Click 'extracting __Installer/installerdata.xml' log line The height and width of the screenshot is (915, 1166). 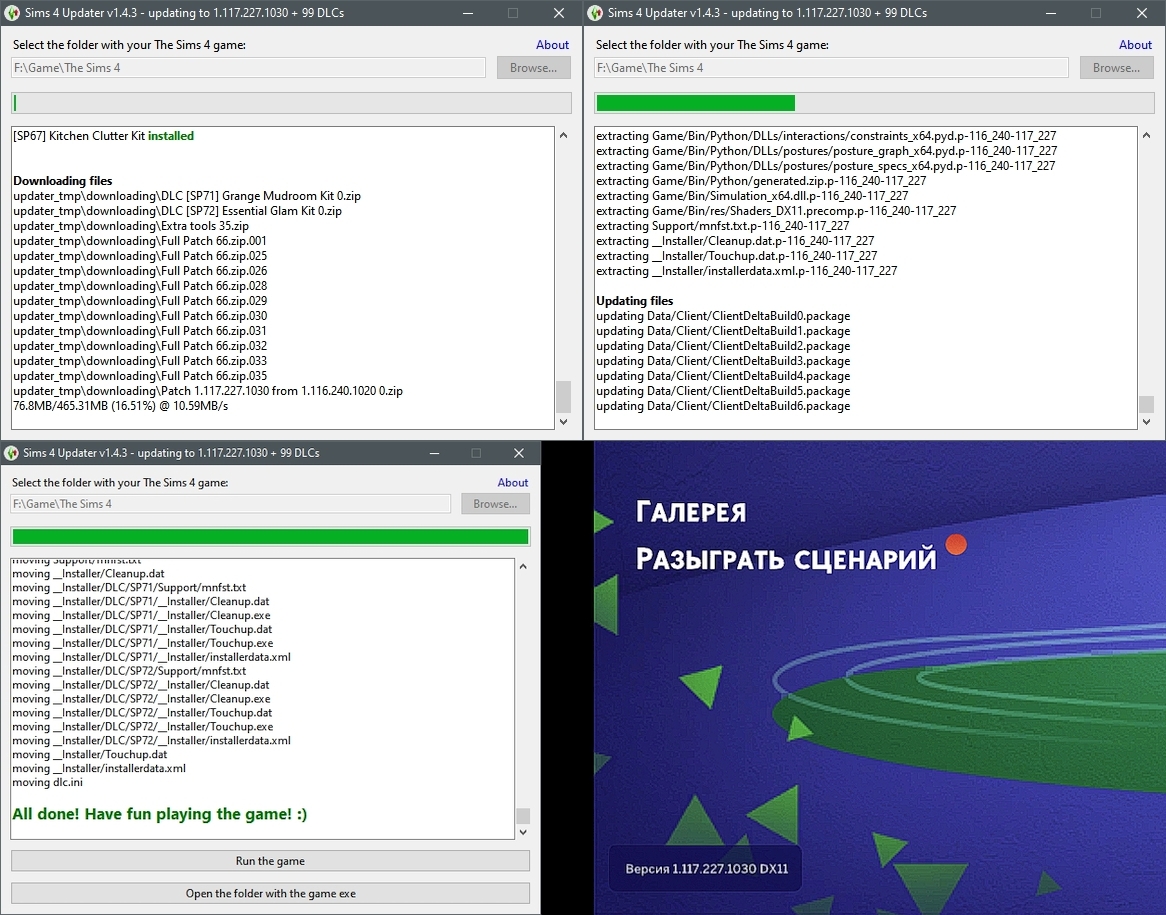click(747, 271)
